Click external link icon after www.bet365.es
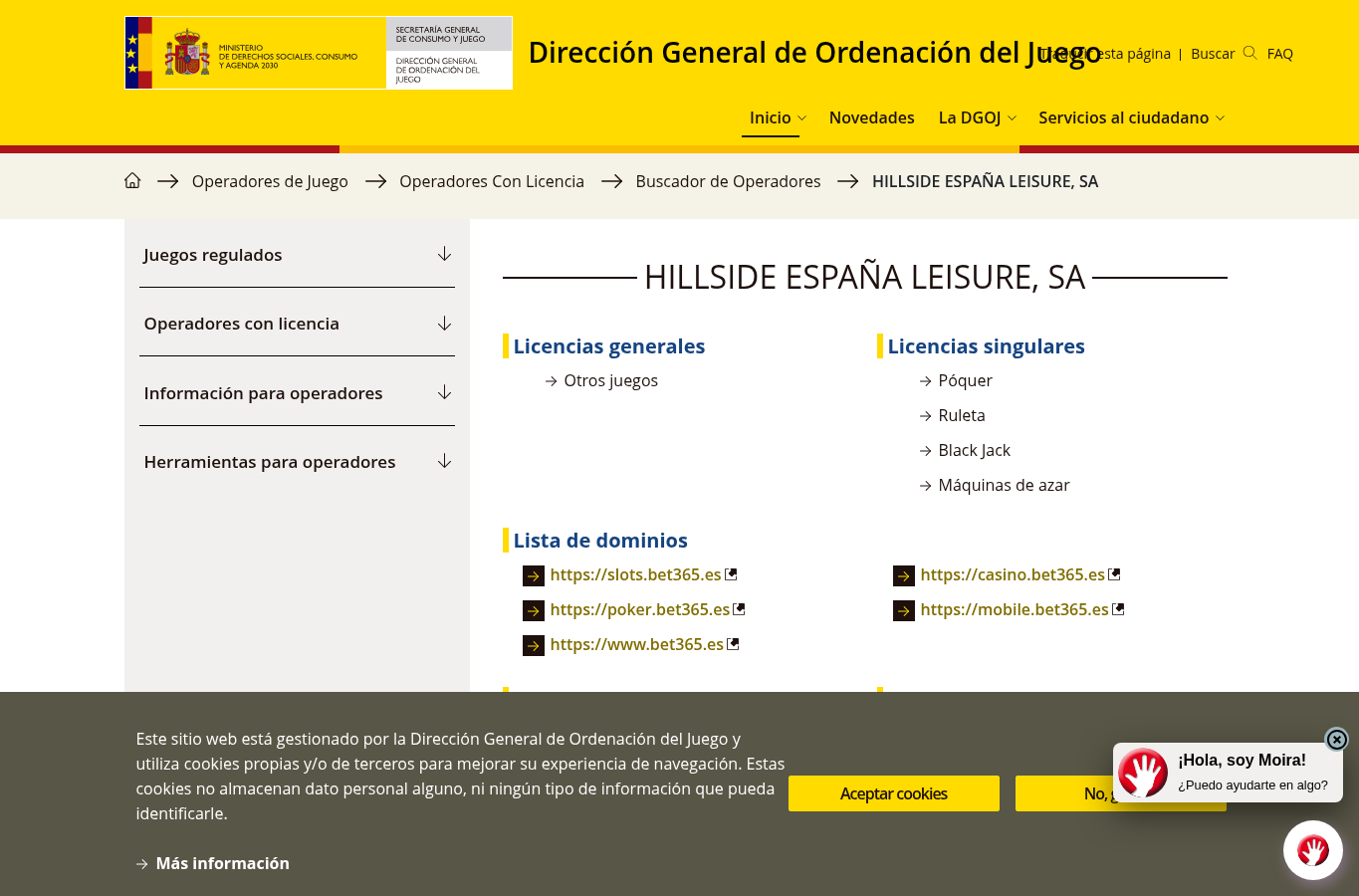The width and height of the screenshot is (1359, 896). coord(733,643)
